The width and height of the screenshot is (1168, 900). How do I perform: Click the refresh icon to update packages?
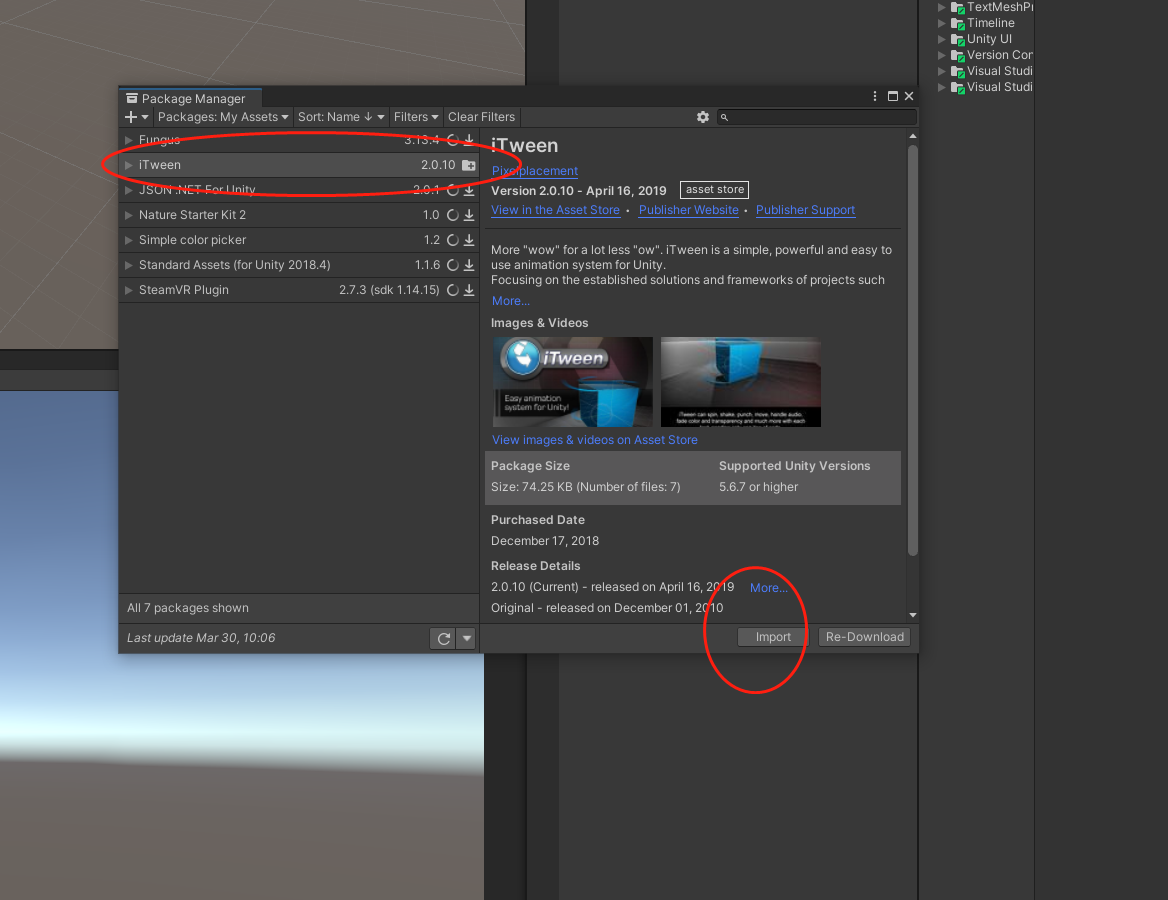point(443,637)
